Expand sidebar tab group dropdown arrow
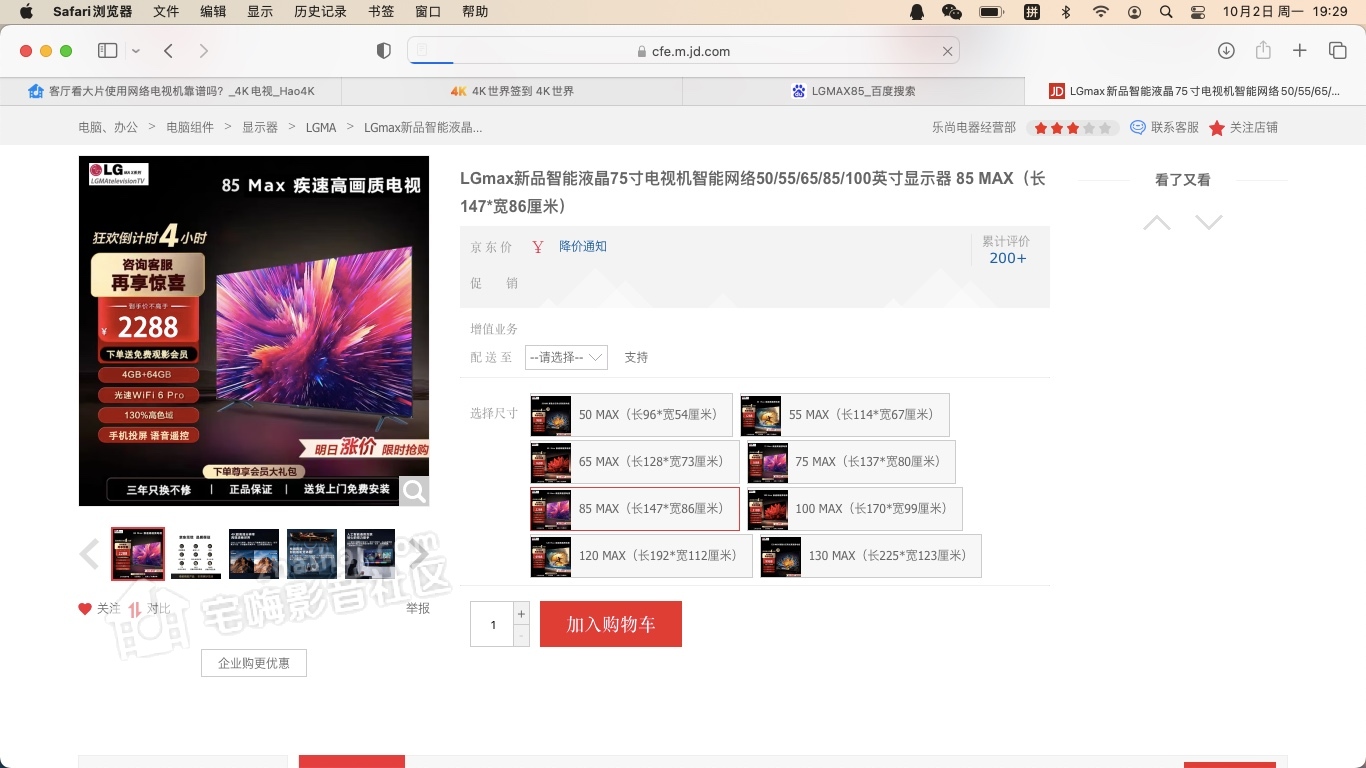The height and width of the screenshot is (768, 1366). [x=136, y=51]
